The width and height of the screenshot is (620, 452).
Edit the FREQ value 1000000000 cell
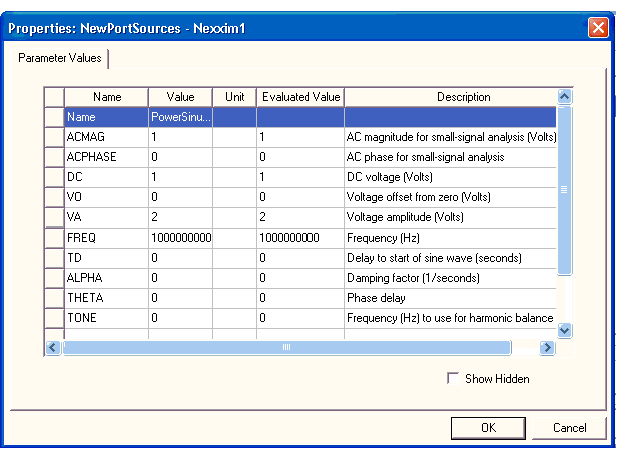(180, 238)
